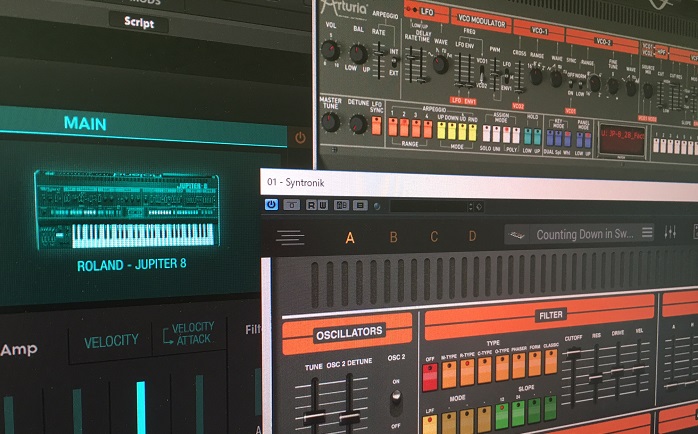The width and height of the screenshot is (698, 434).
Task: Click the preset stepper arrows in Syntronik header
Action: coord(471,206)
